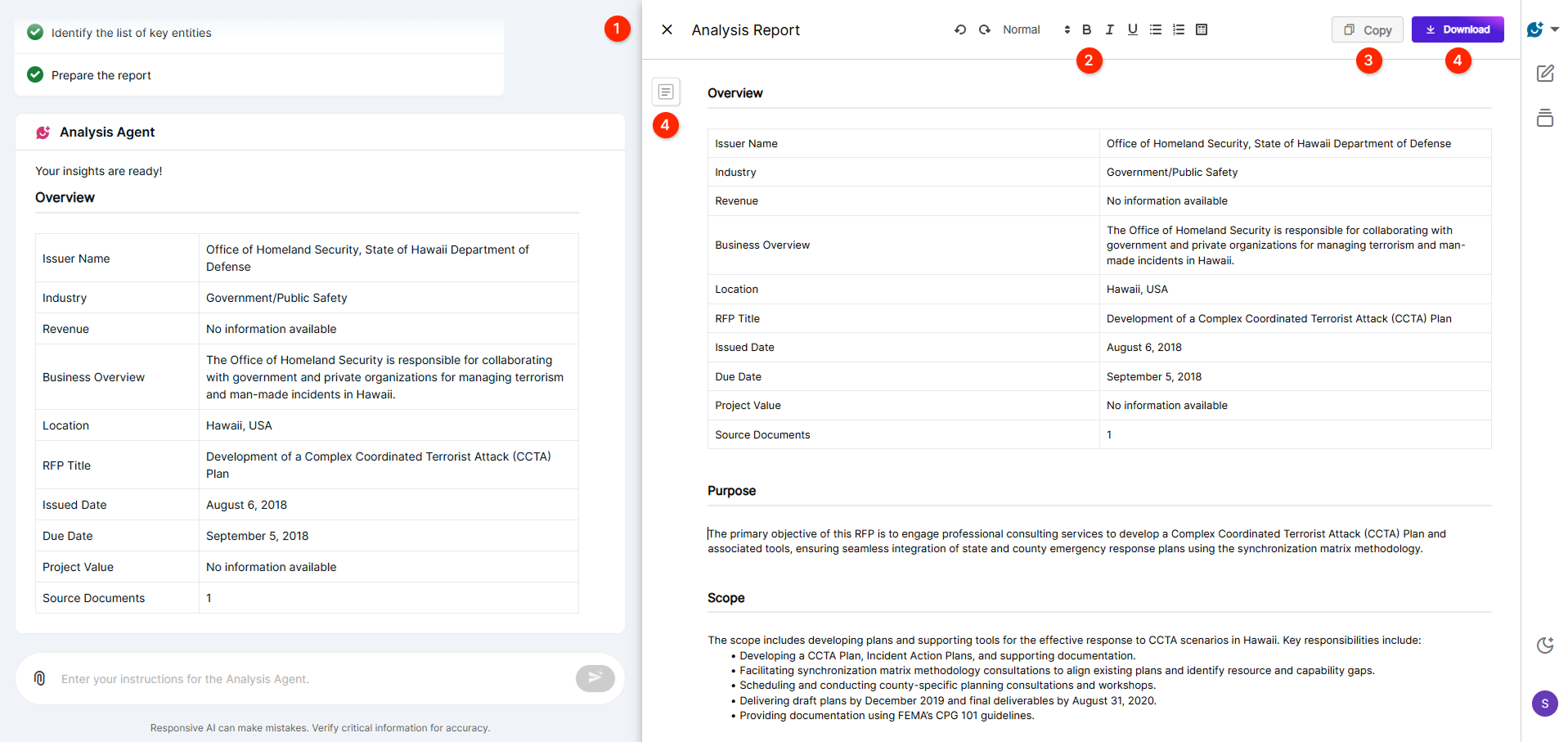Toggle dark mode with the moon icon
This screenshot has width=1568, height=742.
[1544, 645]
